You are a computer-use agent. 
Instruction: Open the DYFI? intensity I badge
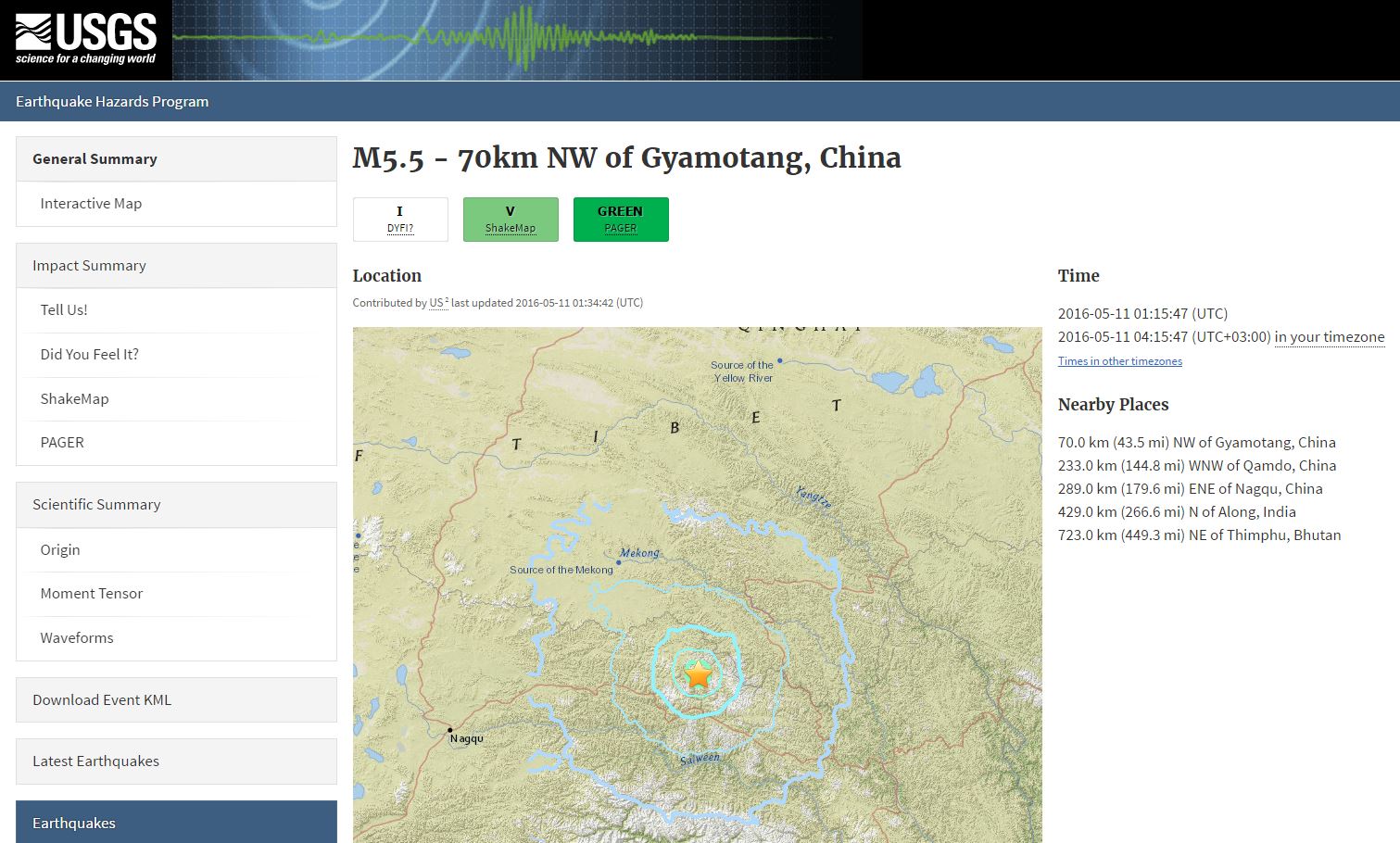click(400, 220)
